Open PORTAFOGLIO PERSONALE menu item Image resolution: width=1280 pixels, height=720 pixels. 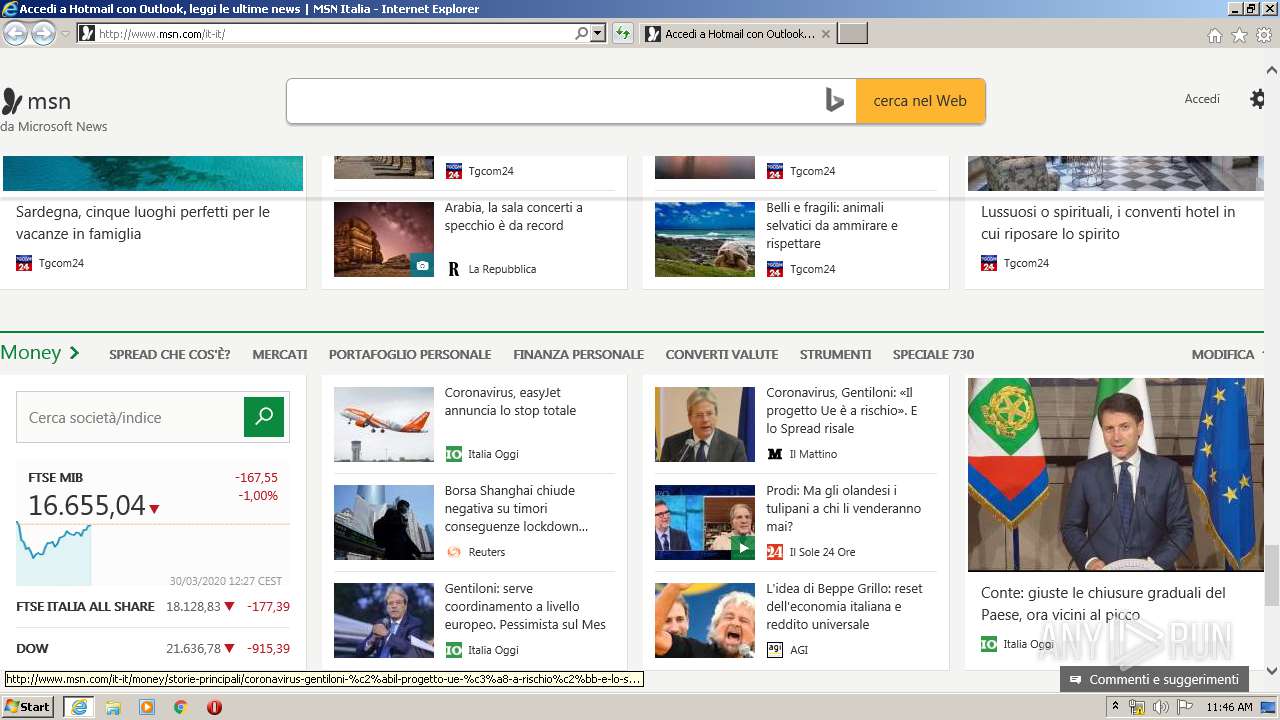pos(410,354)
